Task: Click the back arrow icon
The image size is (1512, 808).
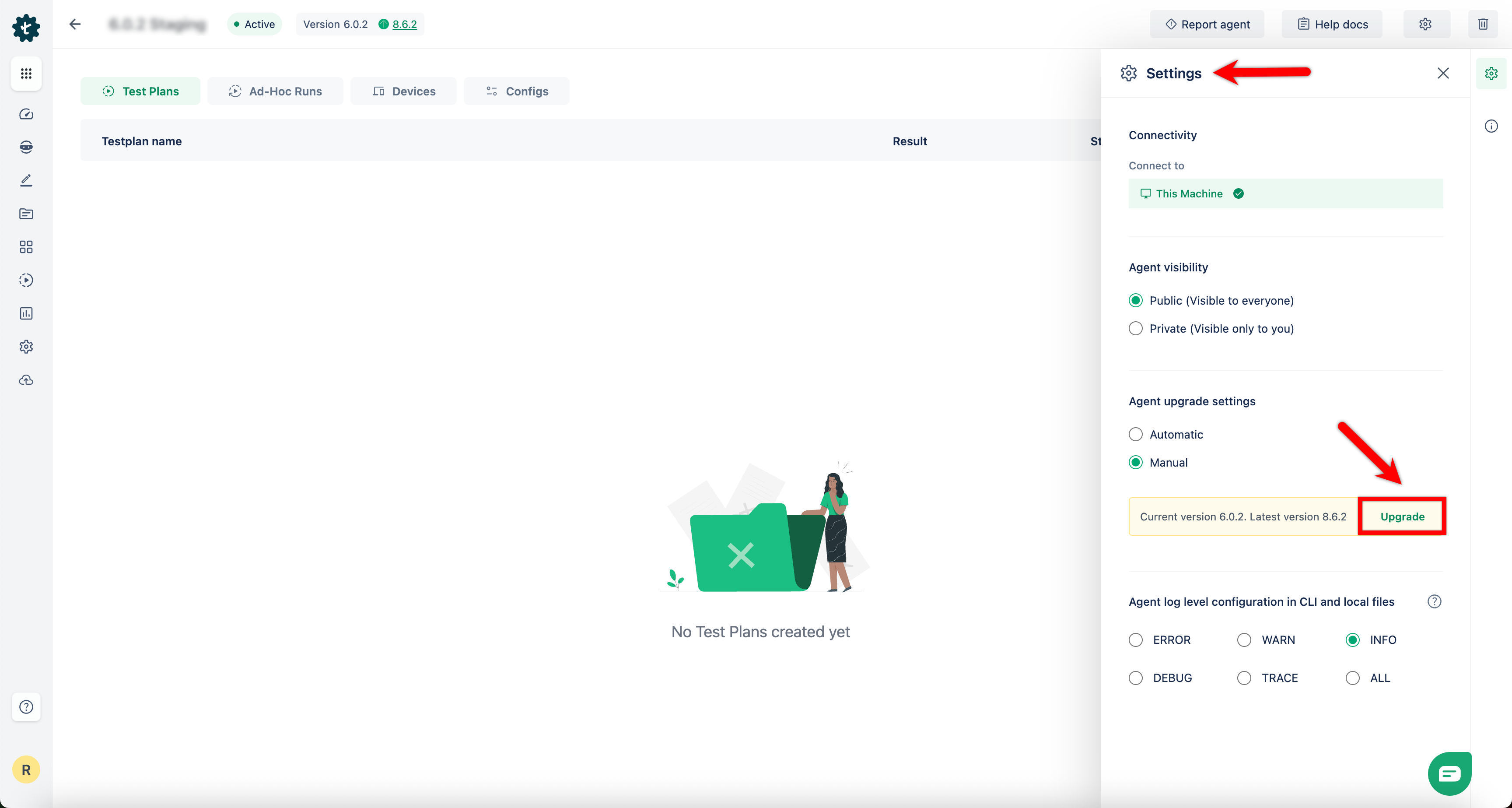Action: click(x=74, y=24)
